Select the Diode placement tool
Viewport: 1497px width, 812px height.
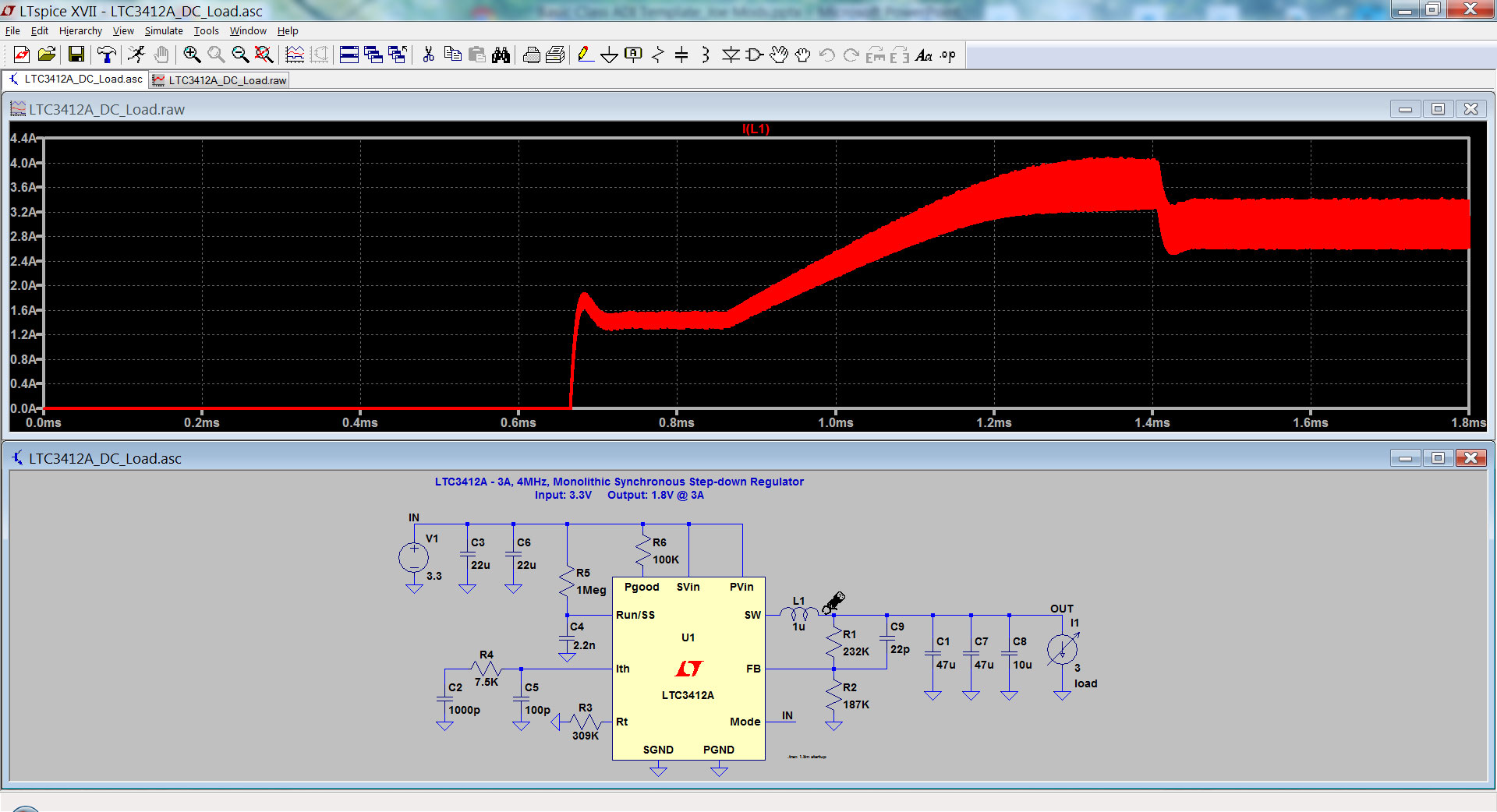point(731,55)
